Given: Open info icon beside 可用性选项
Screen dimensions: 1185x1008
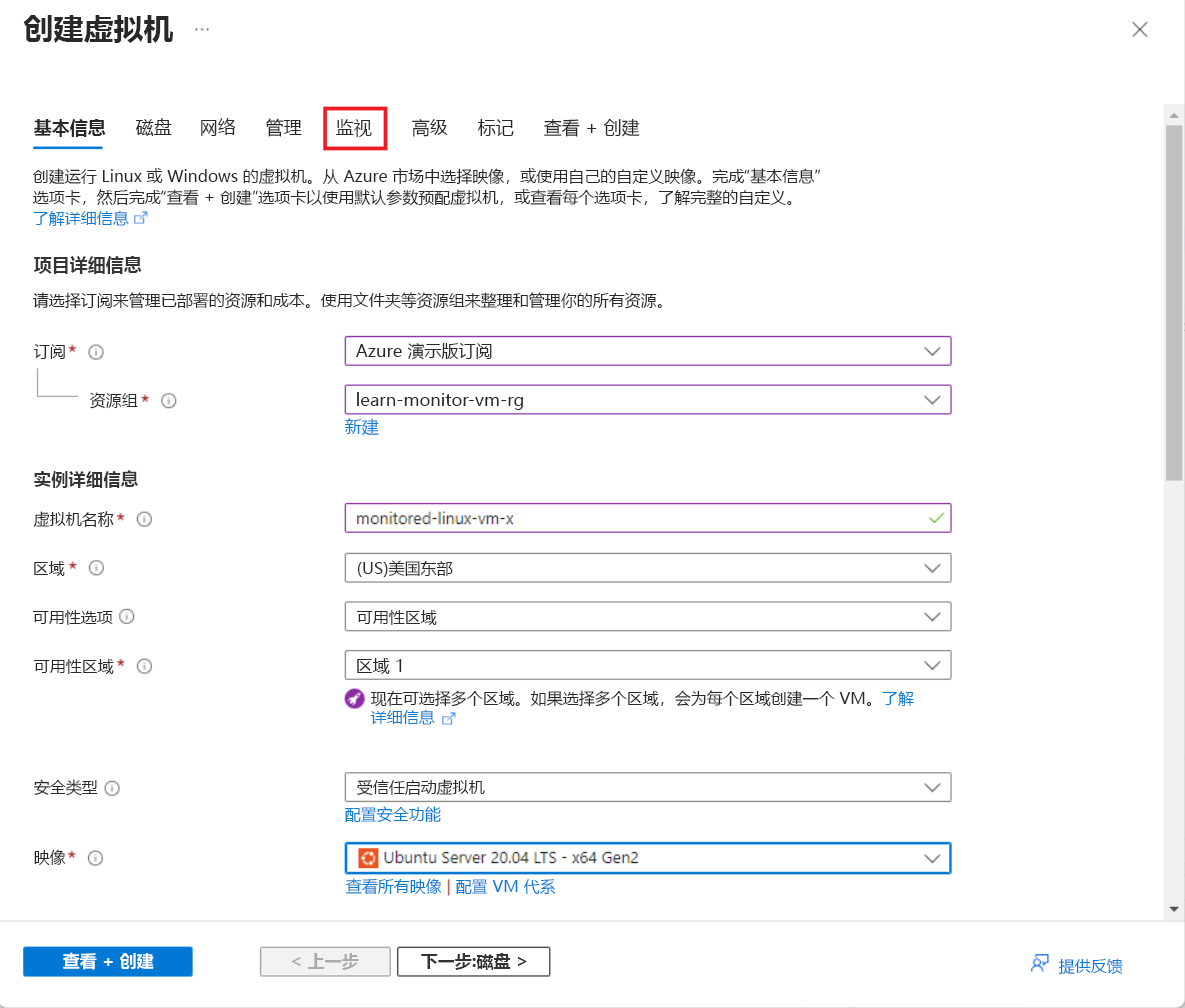Looking at the screenshot, I should 127,617.
